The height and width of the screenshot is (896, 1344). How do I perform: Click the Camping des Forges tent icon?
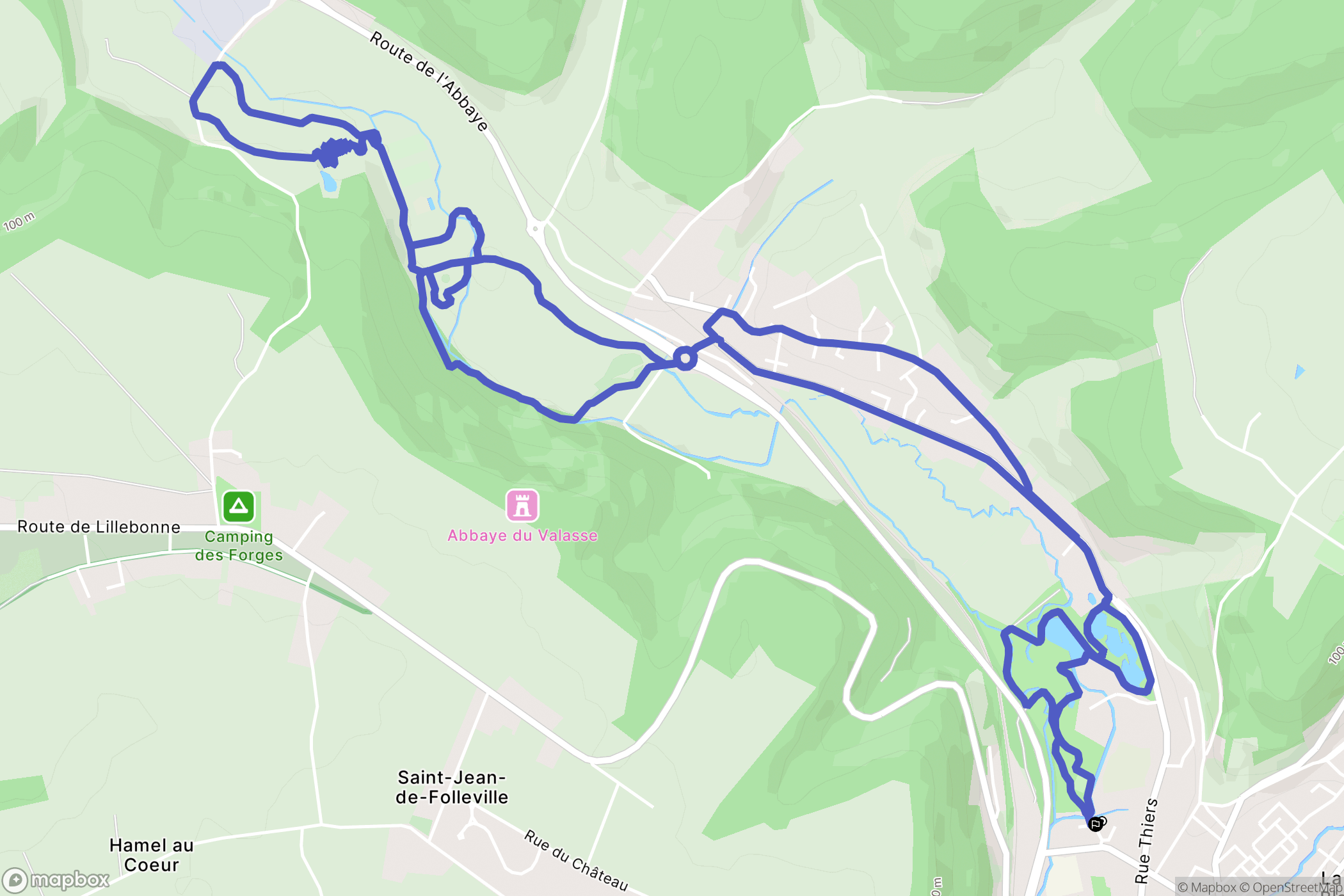(239, 507)
